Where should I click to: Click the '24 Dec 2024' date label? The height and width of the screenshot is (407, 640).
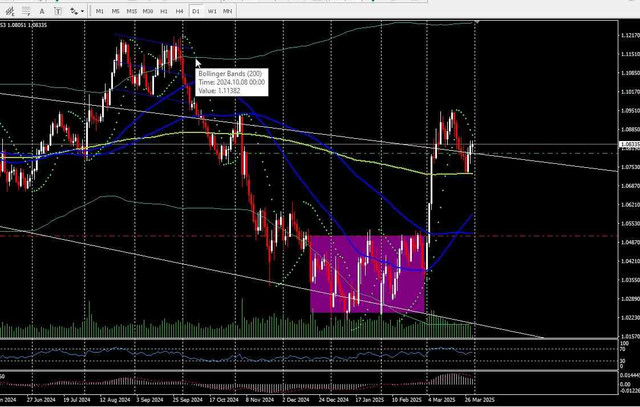click(x=333, y=400)
